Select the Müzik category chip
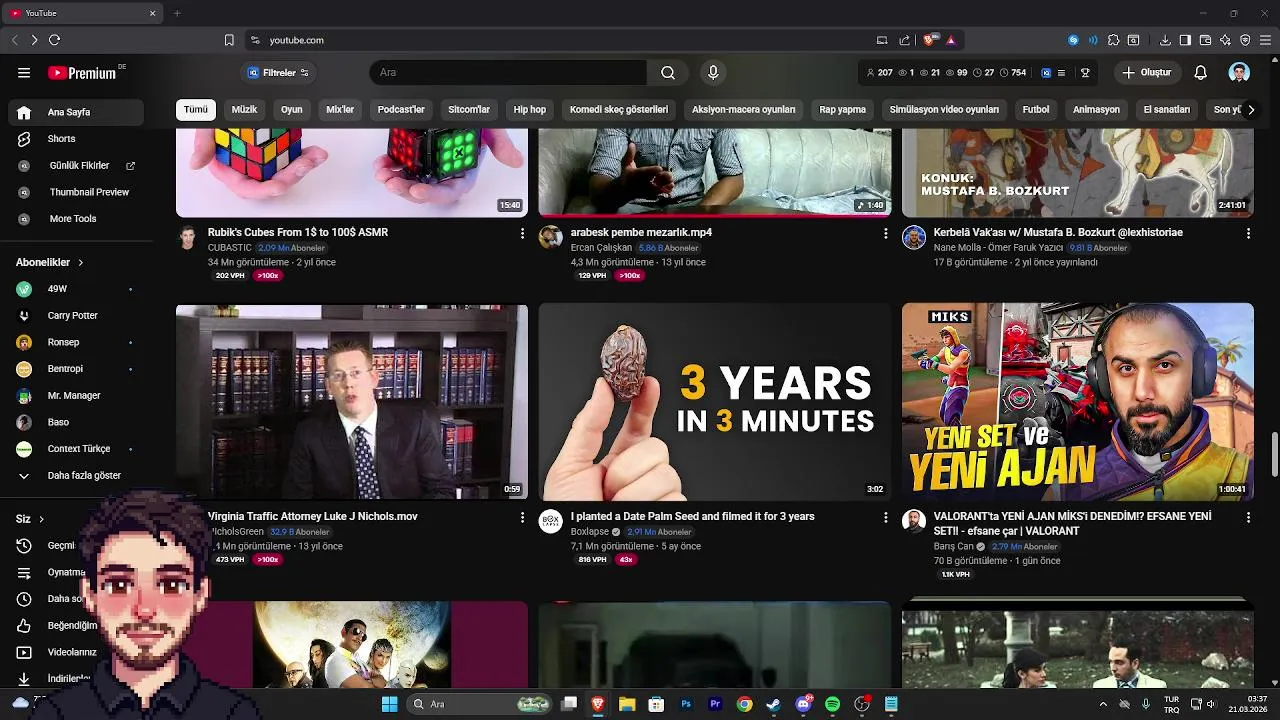This screenshot has height=720, width=1280. [245, 110]
